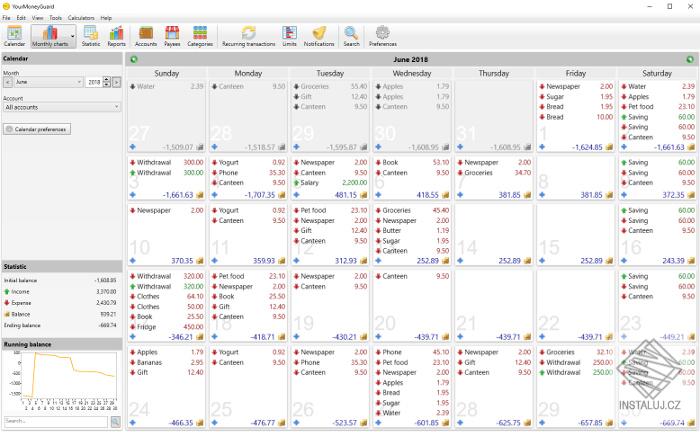
Task: Select Groceries 32.10 entry on June 29
Action: pos(575,352)
